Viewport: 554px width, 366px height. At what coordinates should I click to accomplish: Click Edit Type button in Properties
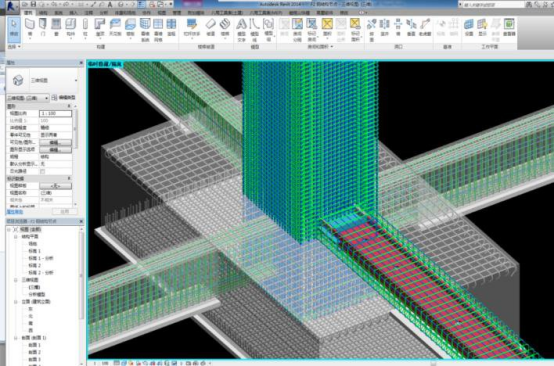pos(64,98)
